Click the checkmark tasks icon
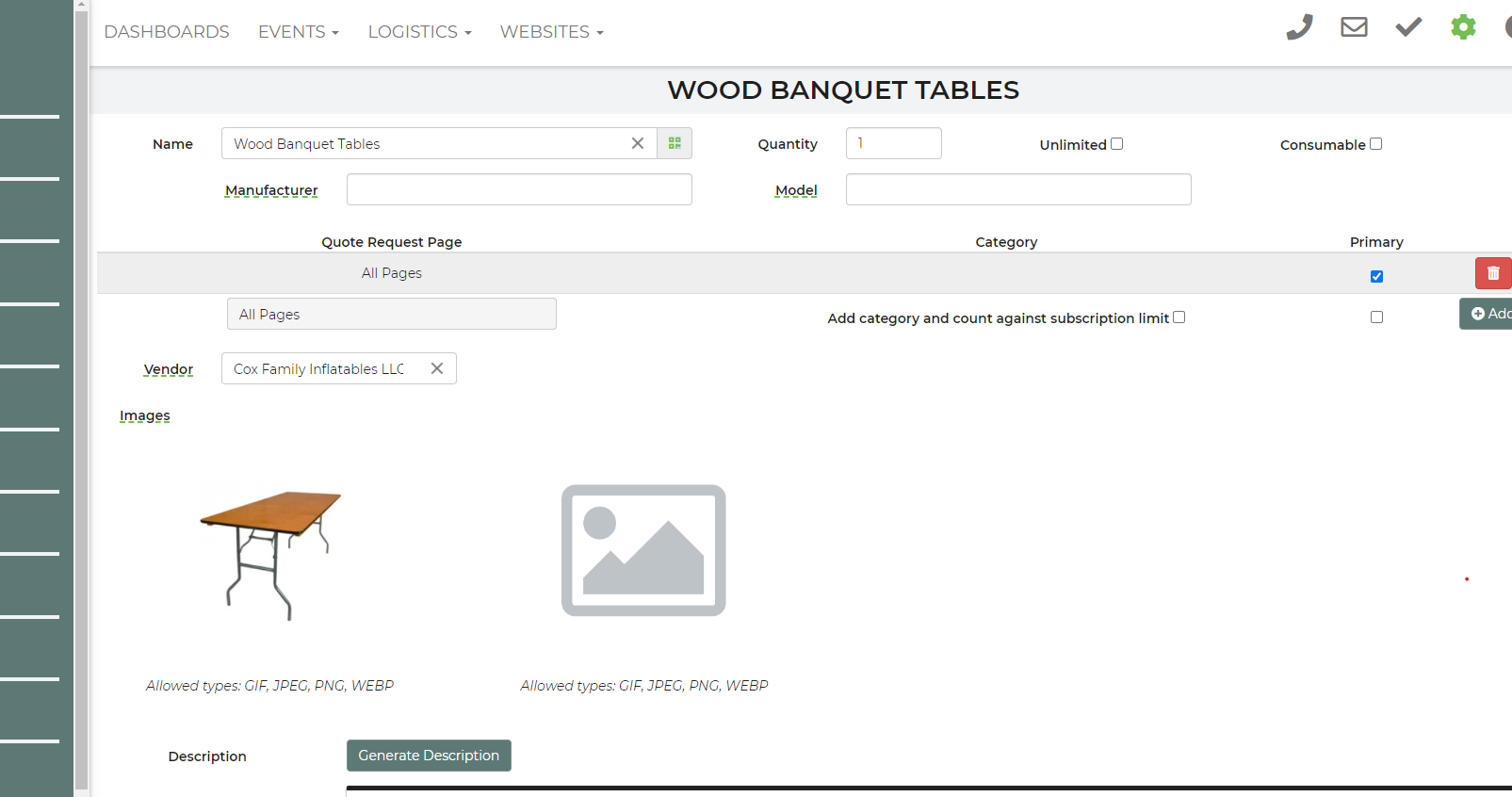The width and height of the screenshot is (1512, 797). pyautogui.click(x=1408, y=27)
